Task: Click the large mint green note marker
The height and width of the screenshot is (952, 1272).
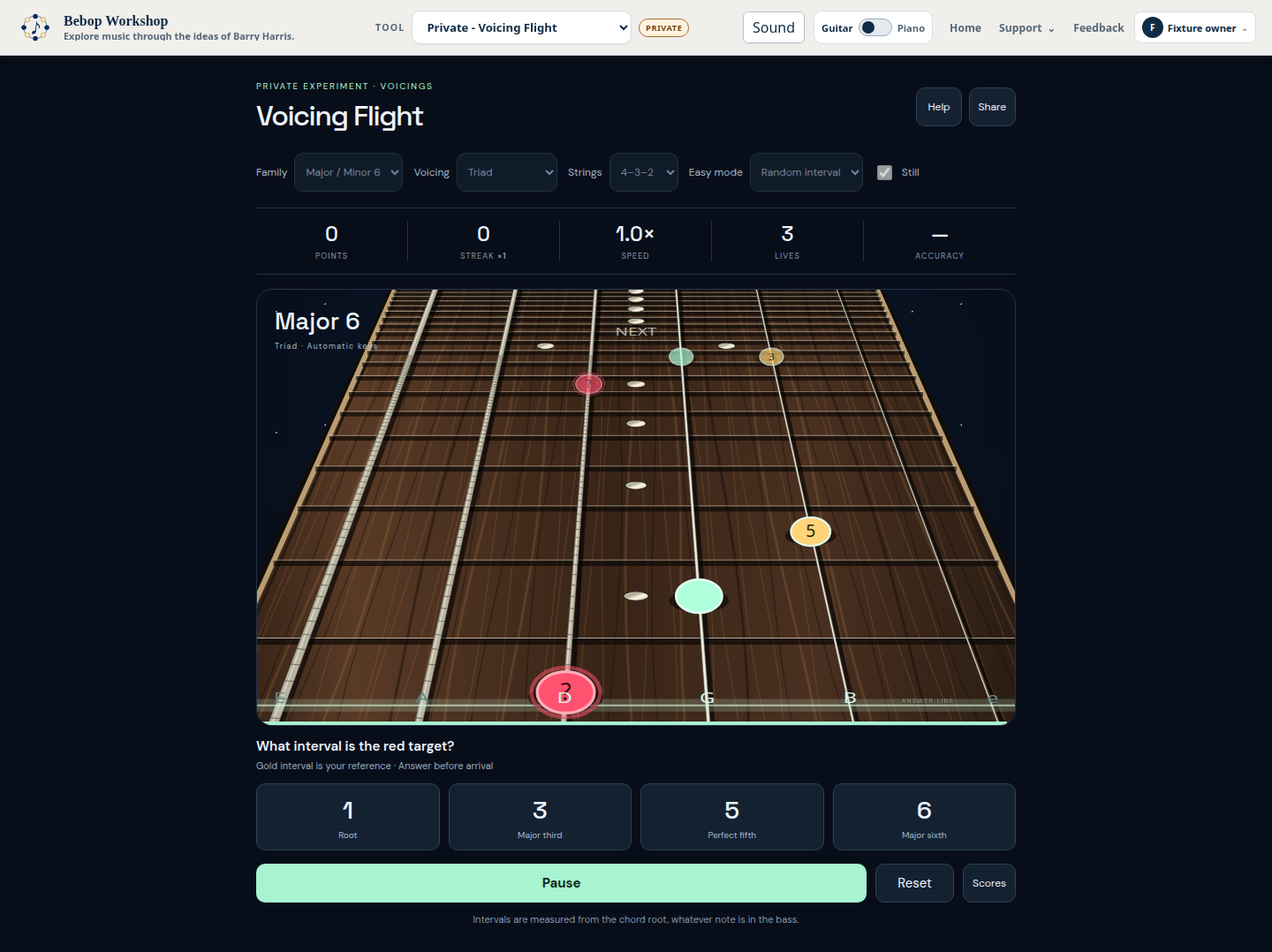Action: (x=699, y=596)
